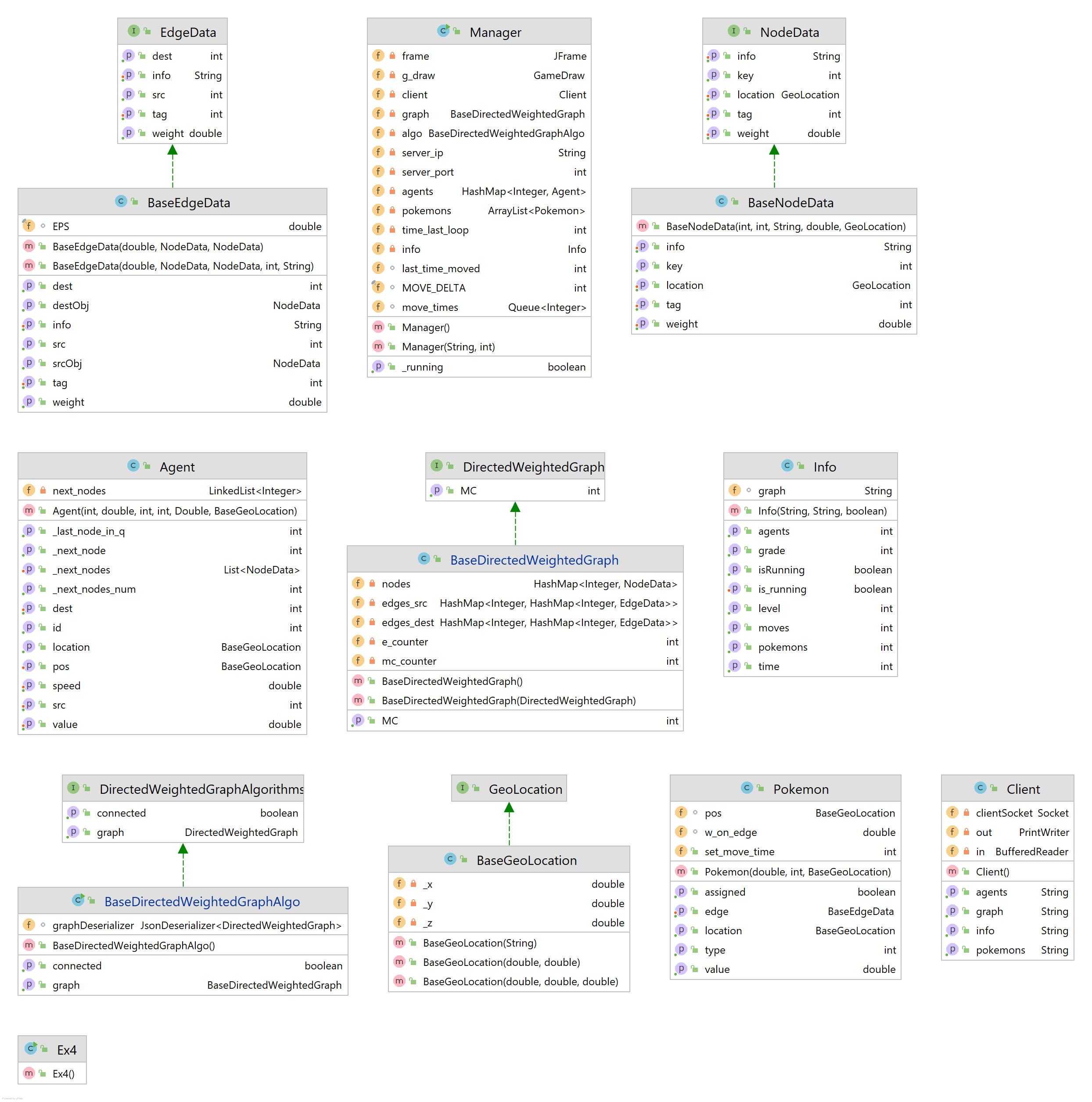Click the green flag icon on NodeData header
Viewport: 1092px width, 1102px height.
point(747,31)
